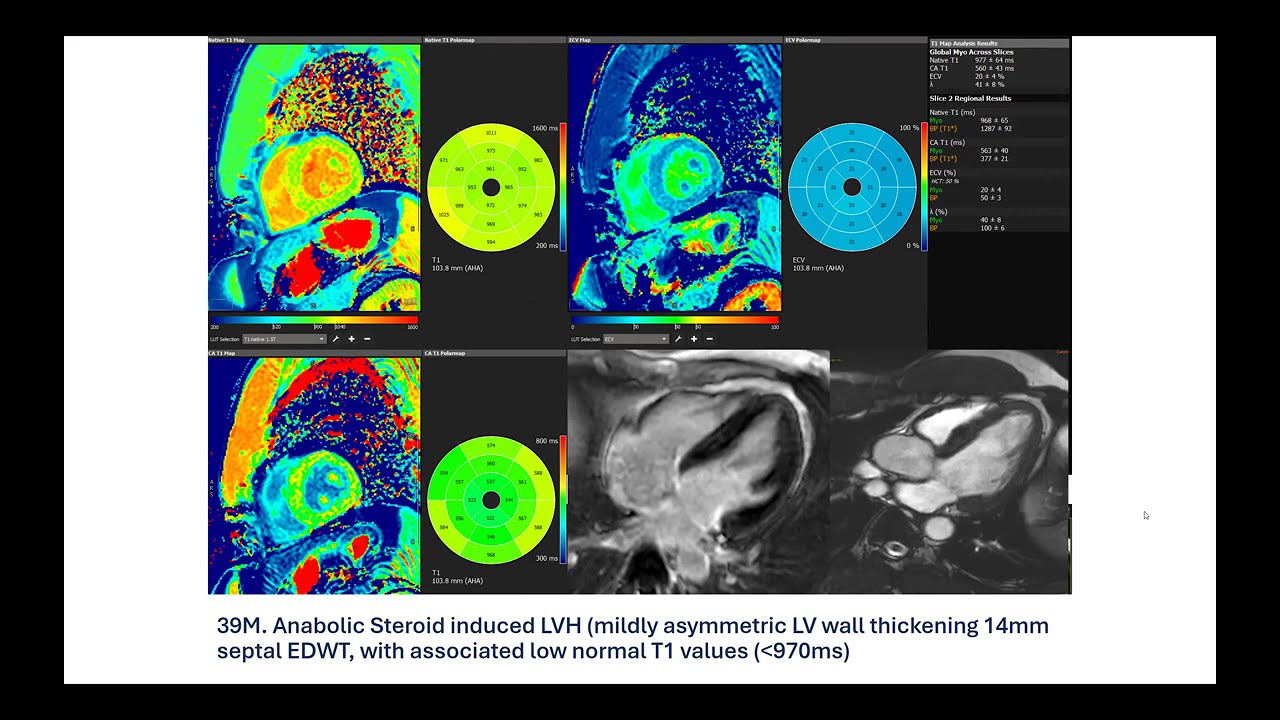This screenshot has height=720, width=1280.
Task: Click segment 1011 on Native T1 polarmap
Action: point(491,133)
